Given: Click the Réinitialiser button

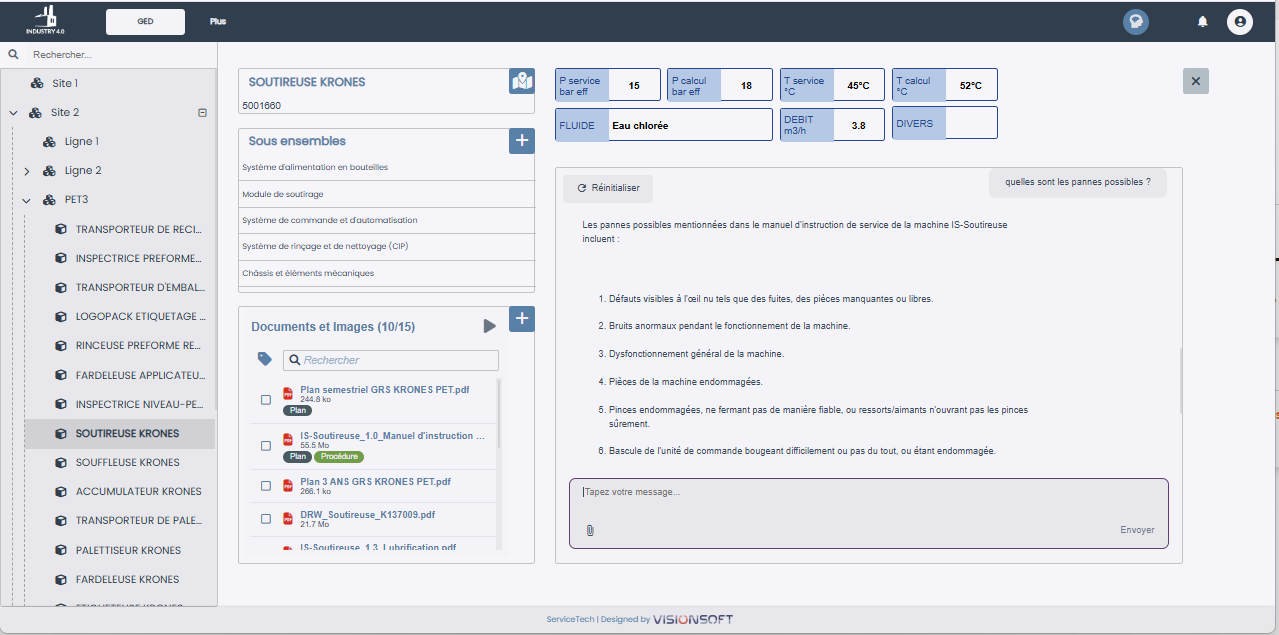Looking at the screenshot, I should point(608,188).
